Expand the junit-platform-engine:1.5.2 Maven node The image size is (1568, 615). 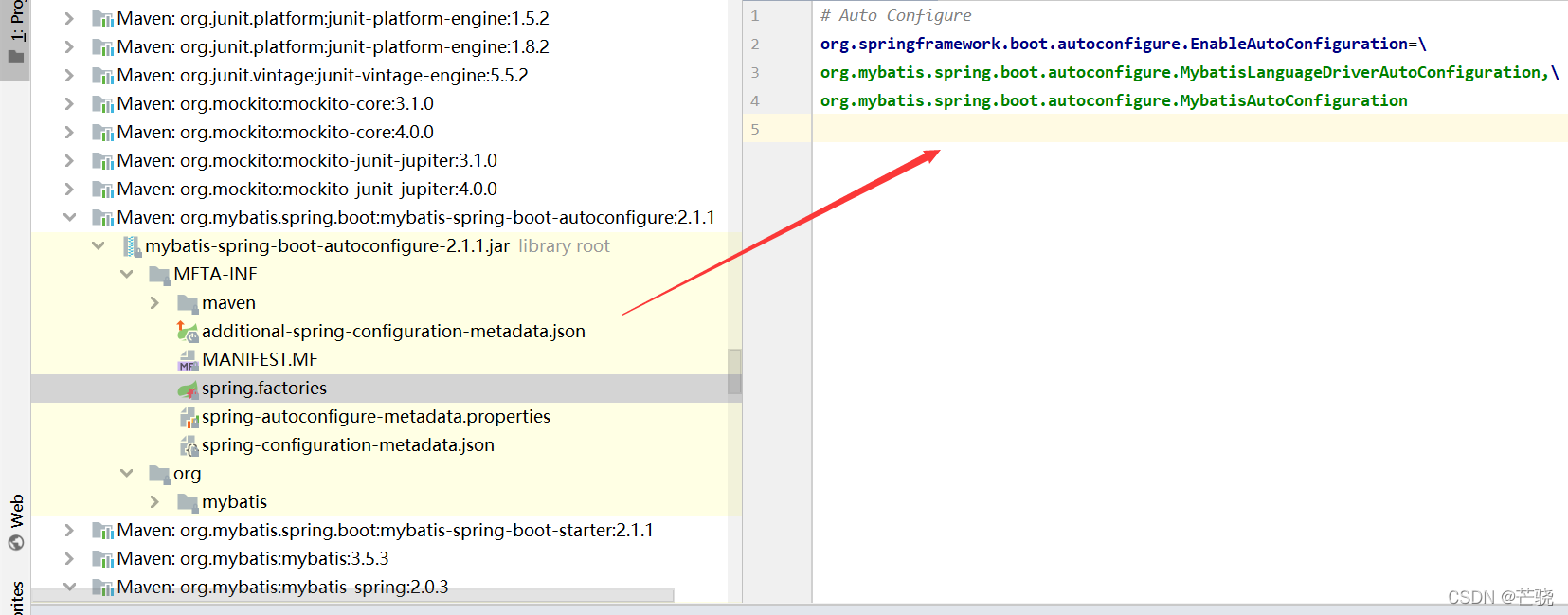click(x=69, y=18)
